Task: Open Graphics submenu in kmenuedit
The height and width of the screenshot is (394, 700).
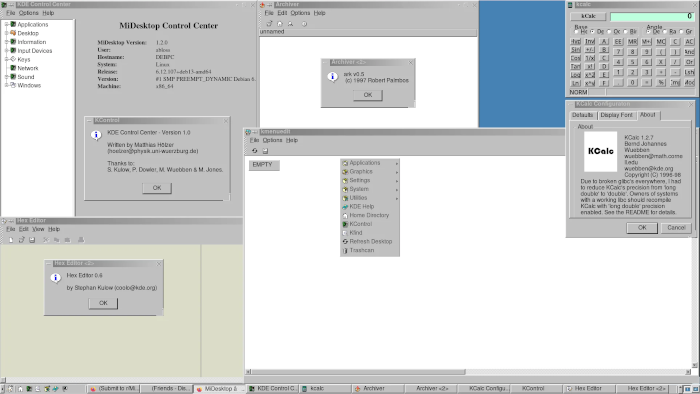Action: coord(370,172)
